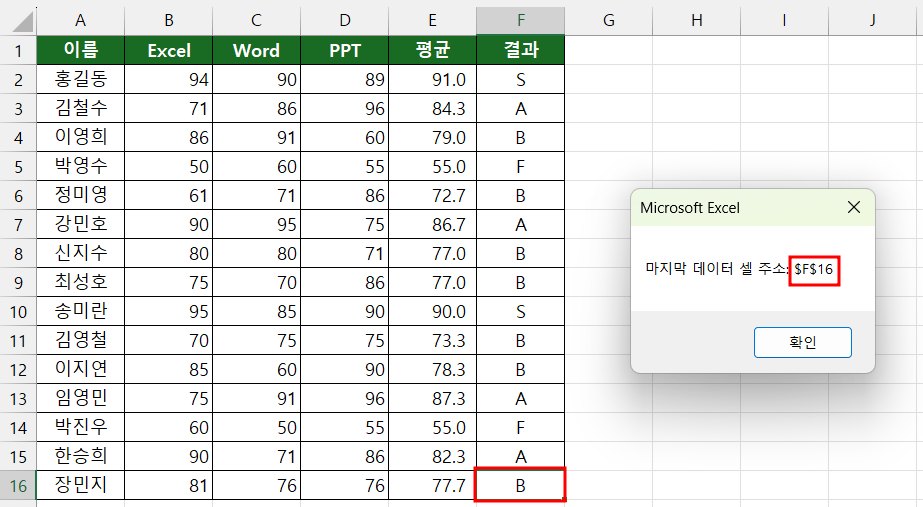
Task: Select column A header
Action: (81, 21)
